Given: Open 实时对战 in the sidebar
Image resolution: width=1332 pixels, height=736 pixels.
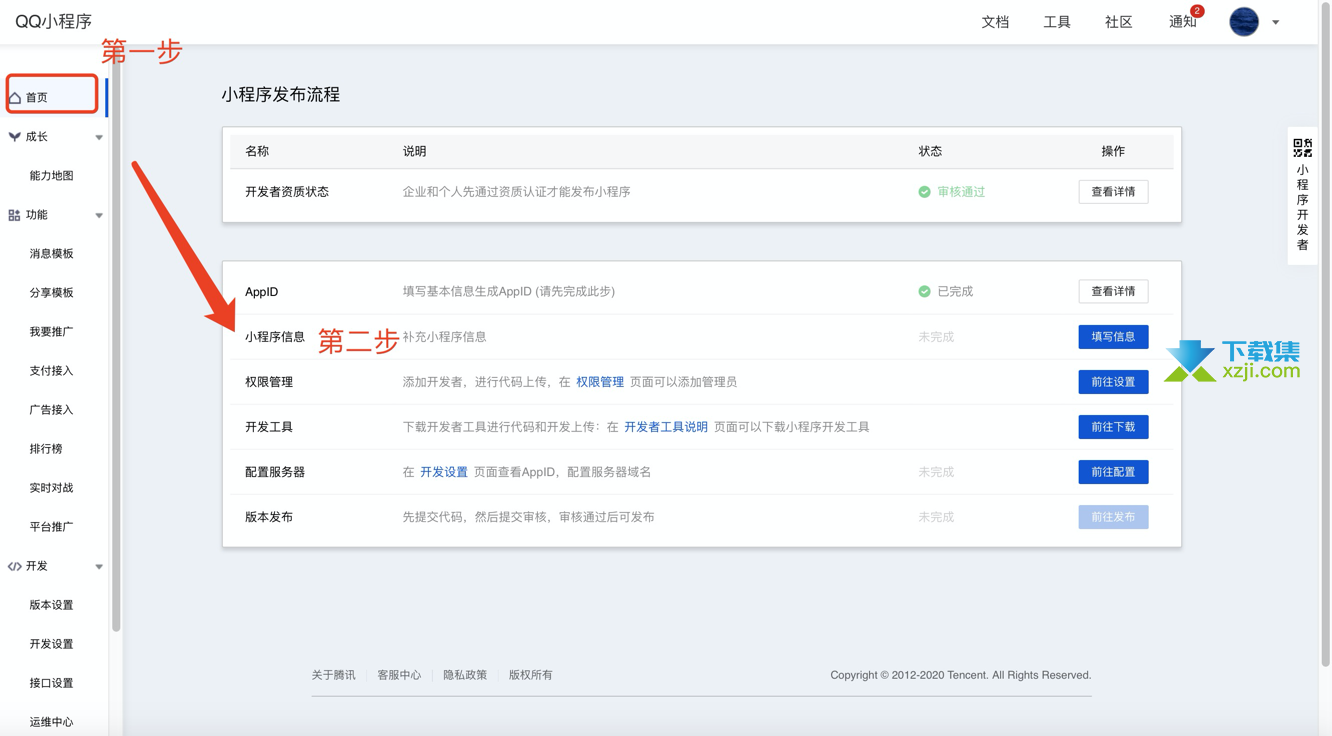Looking at the screenshot, I should tap(52, 488).
